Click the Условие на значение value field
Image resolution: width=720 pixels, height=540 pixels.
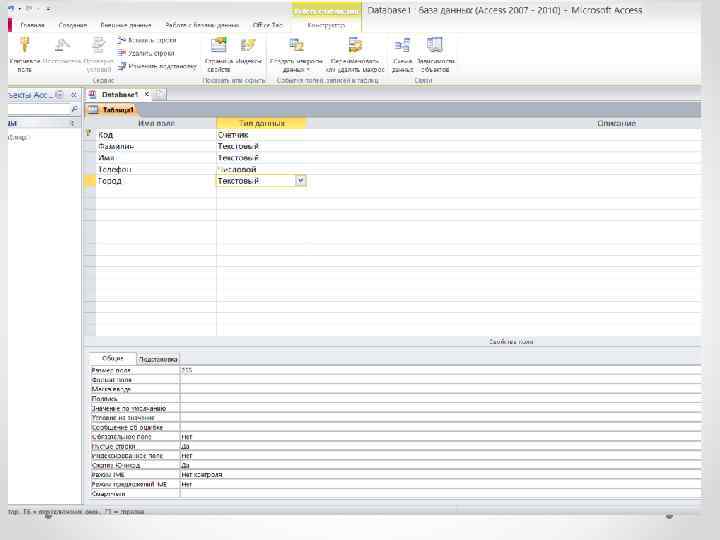(x=440, y=418)
